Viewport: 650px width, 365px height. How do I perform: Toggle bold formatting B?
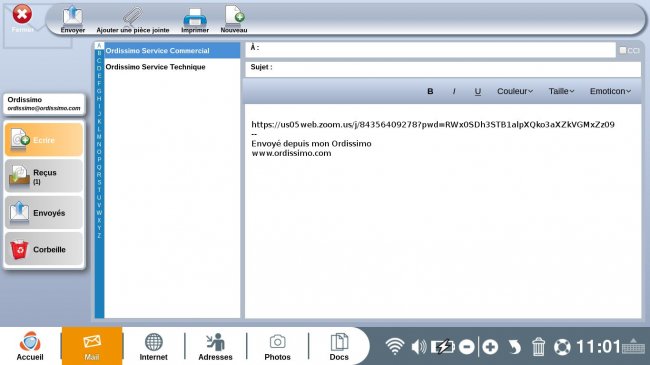[x=430, y=91]
